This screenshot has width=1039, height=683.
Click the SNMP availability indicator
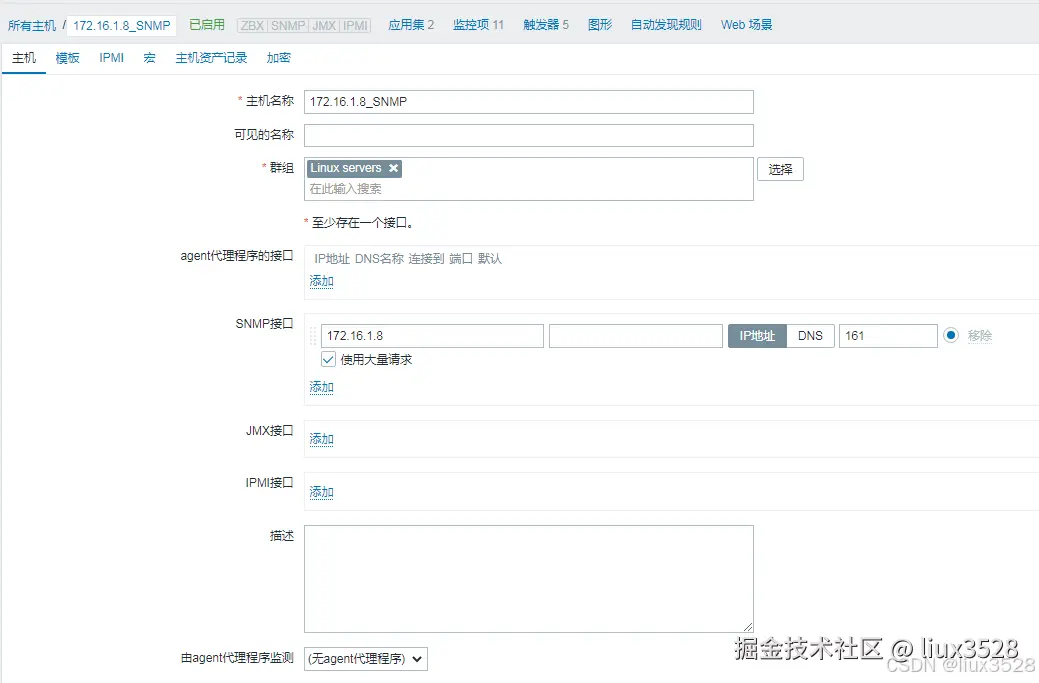pos(288,25)
